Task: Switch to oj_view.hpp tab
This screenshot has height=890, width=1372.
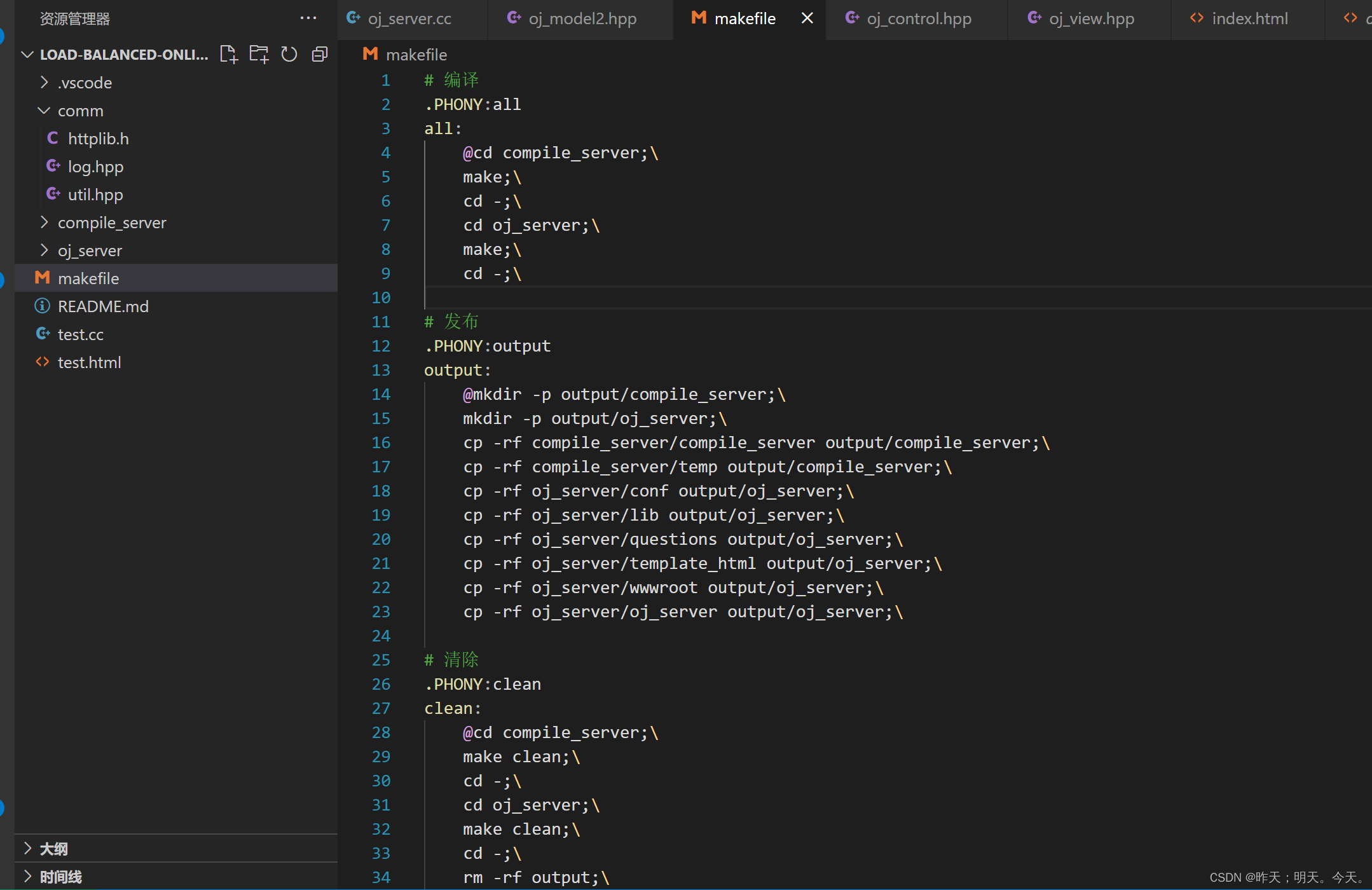Action: [x=1089, y=19]
